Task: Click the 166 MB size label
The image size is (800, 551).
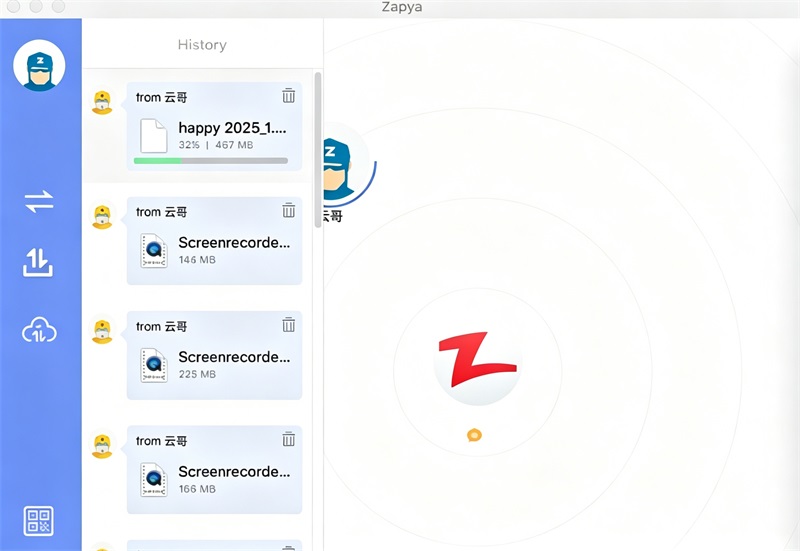Action: [197, 489]
